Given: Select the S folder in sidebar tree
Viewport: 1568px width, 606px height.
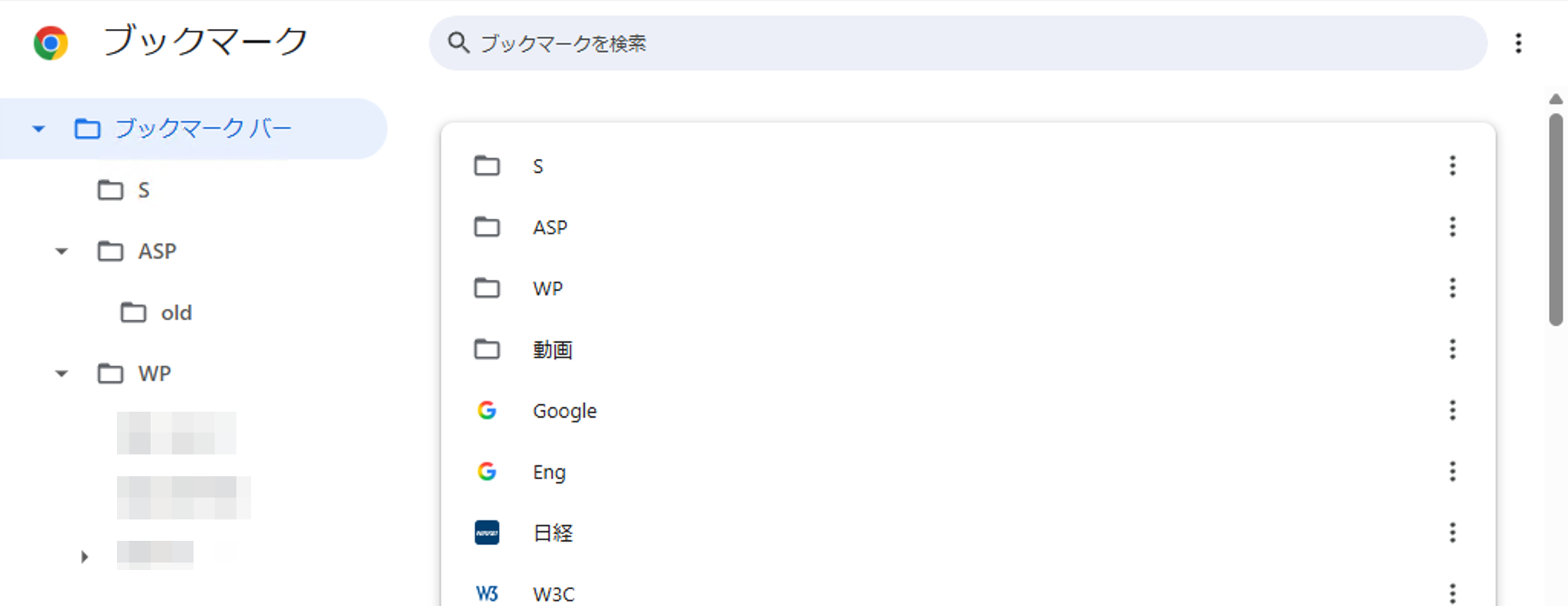Looking at the screenshot, I should point(142,190).
